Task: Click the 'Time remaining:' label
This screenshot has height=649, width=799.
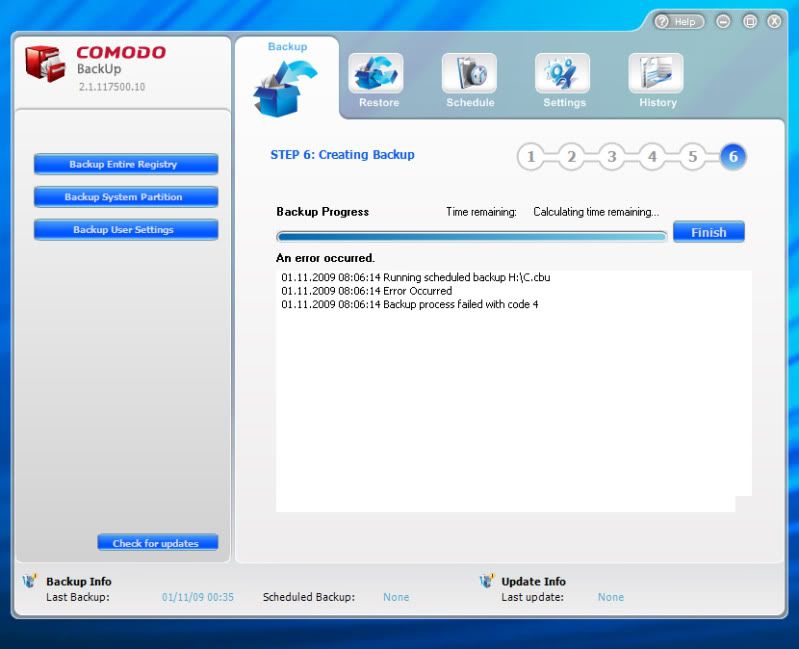Action: click(x=481, y=212)
